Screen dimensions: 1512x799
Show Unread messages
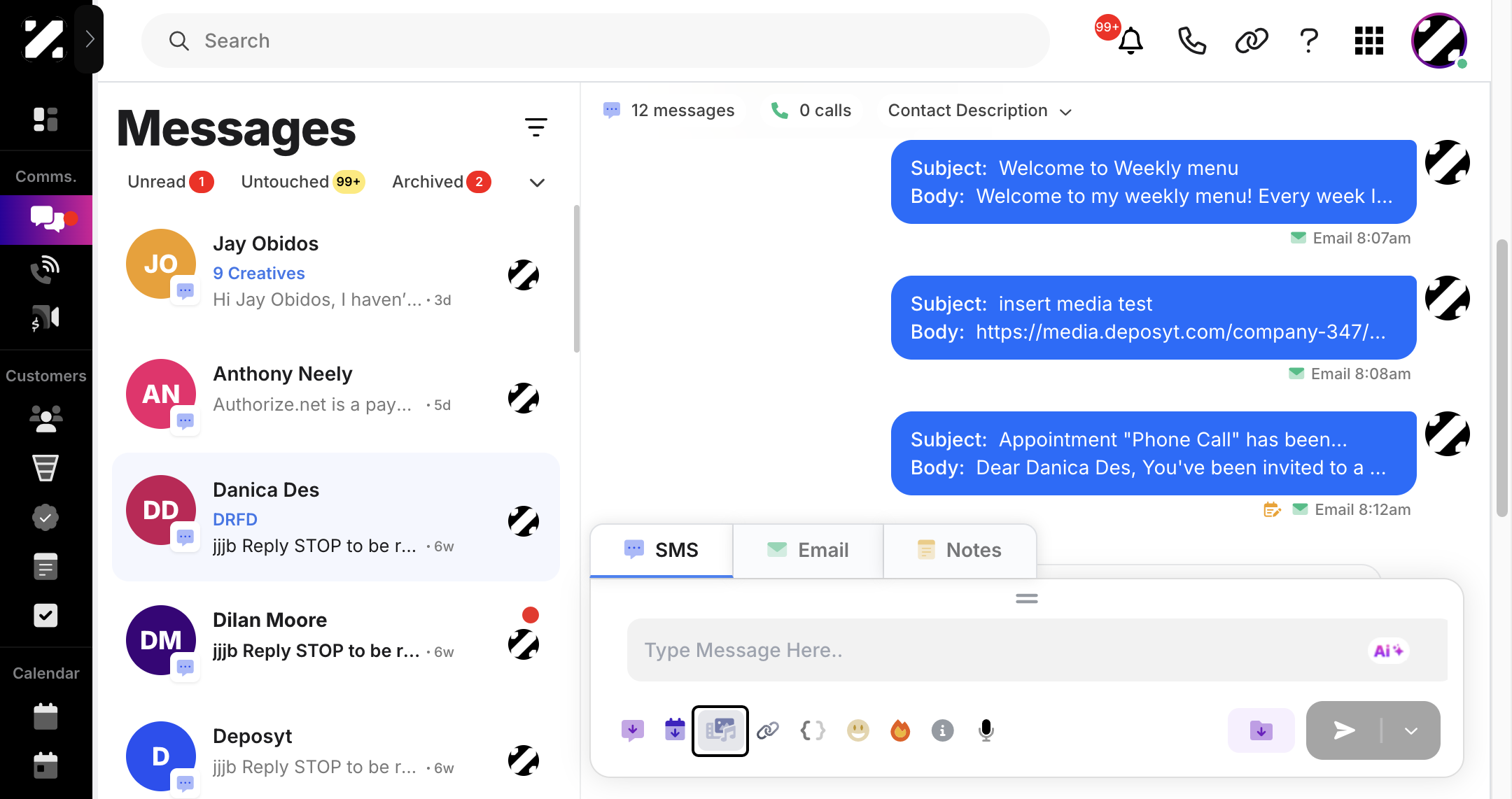[170, 182]
